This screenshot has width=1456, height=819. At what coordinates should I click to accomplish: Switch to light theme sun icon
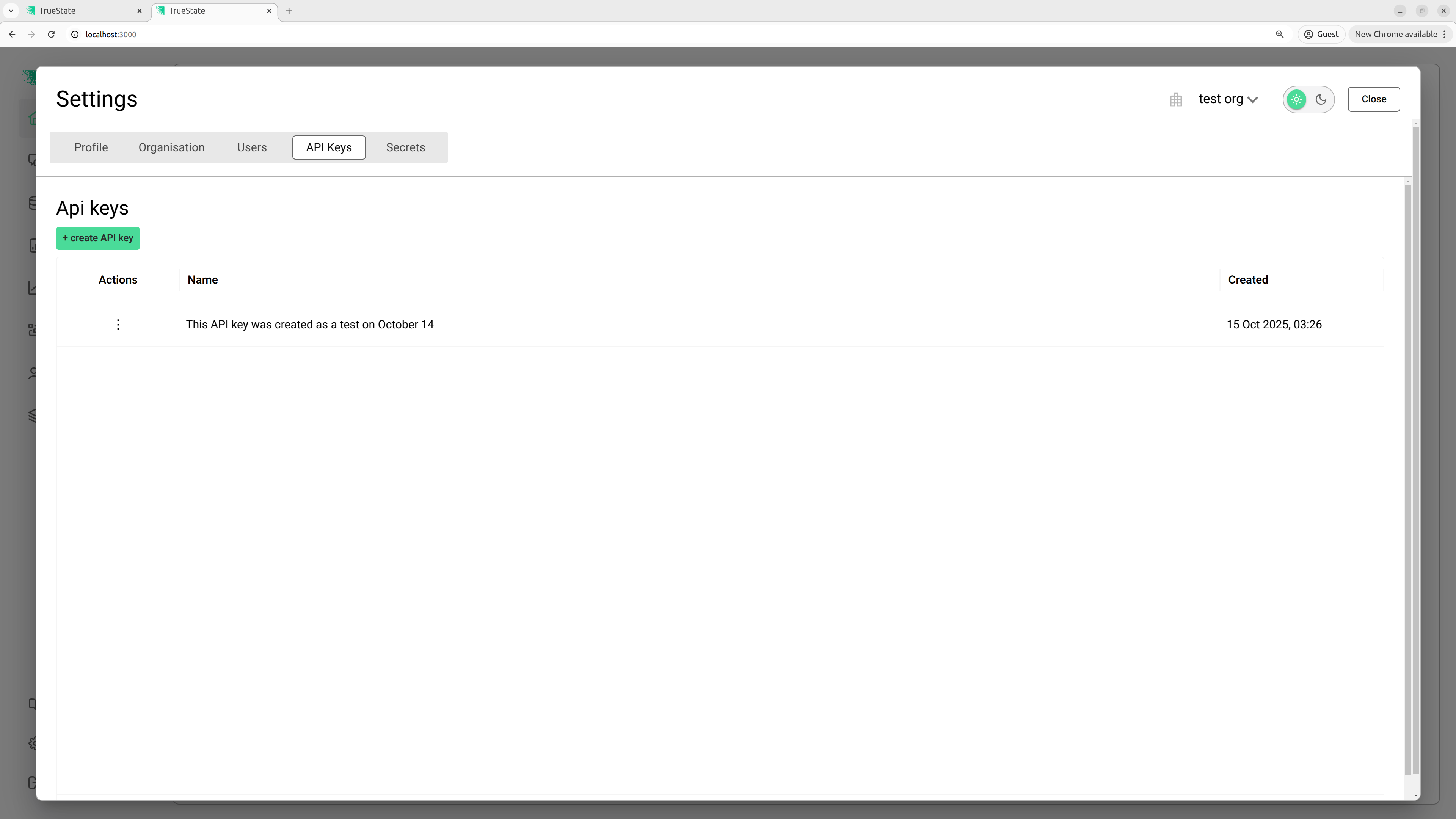point(1296,99)
